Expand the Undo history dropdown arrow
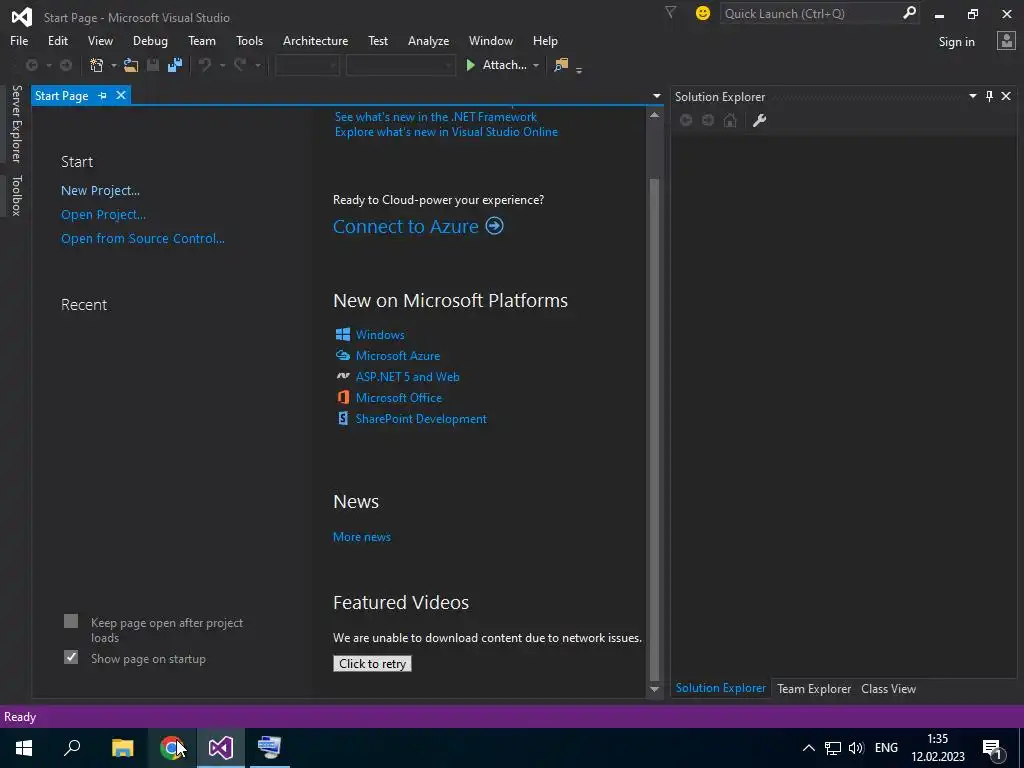The height and width of the screenshot is (768, 1024). pyautogui.click(x=222, y=65)
